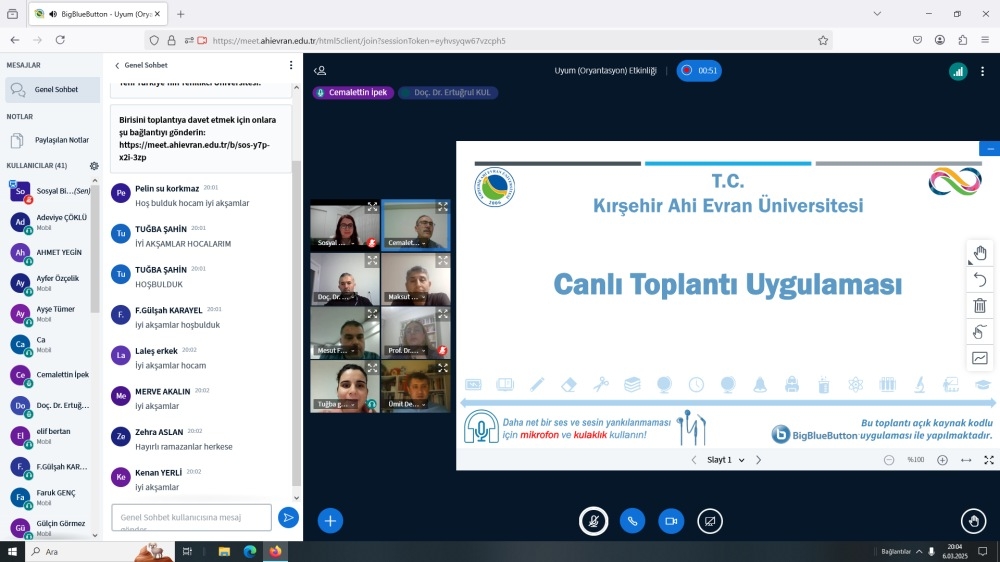Open Ümit De webcam name dropdown
The width and height of the screenshot is (1000, 562).
(x=407, y=404)
